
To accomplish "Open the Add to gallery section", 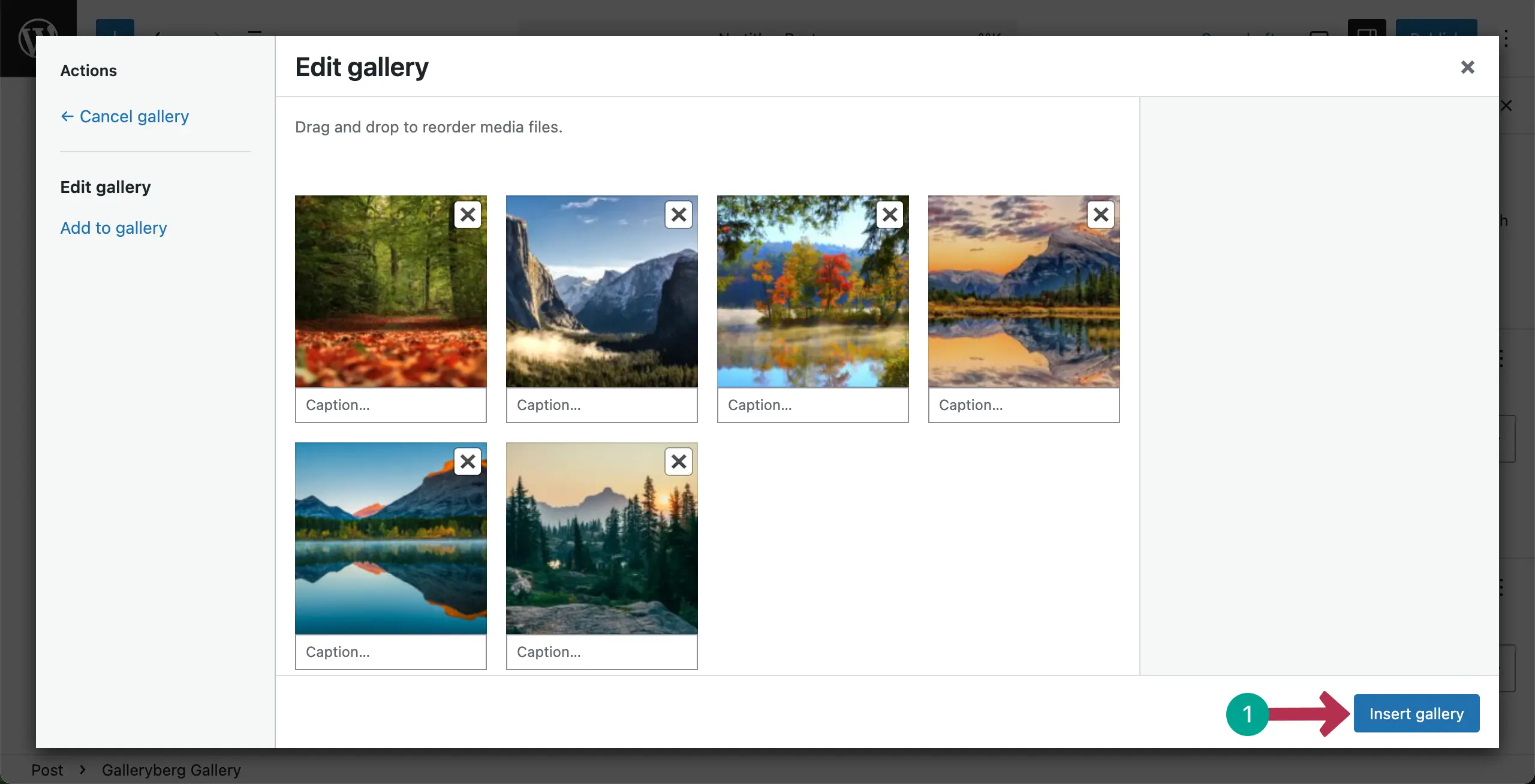I will point(113,228).
